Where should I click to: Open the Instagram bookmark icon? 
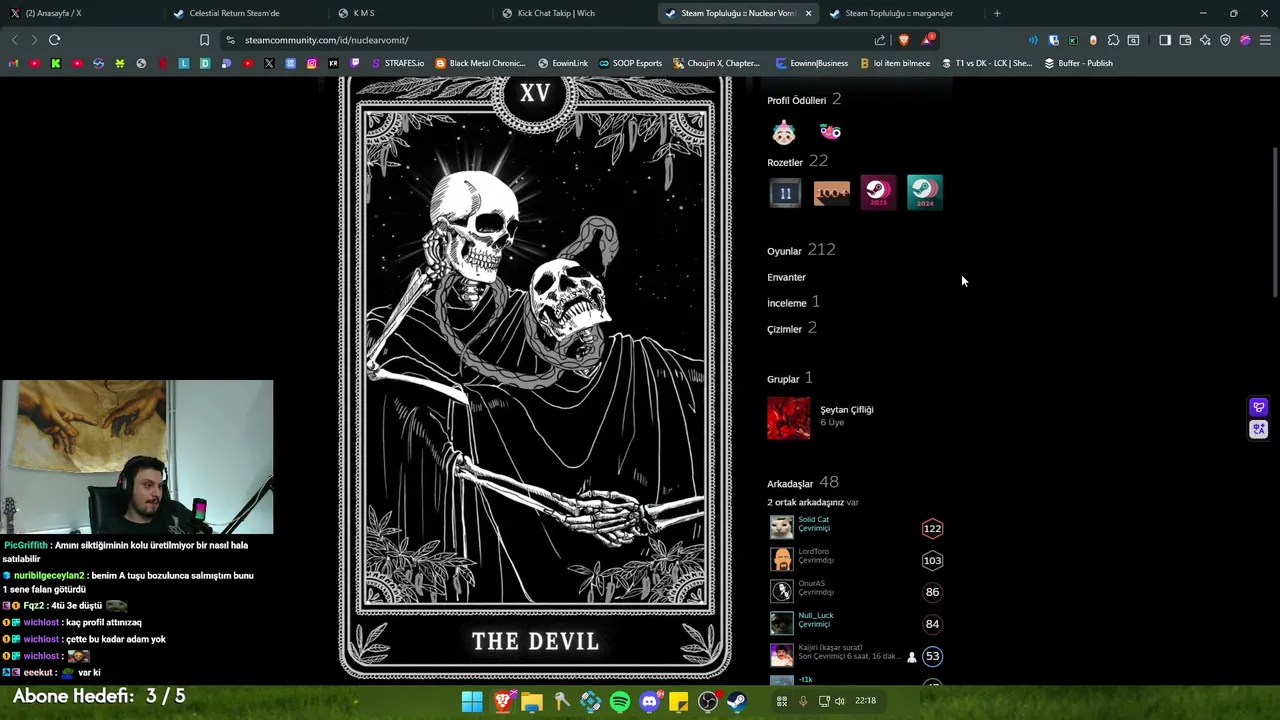point(312,63)
